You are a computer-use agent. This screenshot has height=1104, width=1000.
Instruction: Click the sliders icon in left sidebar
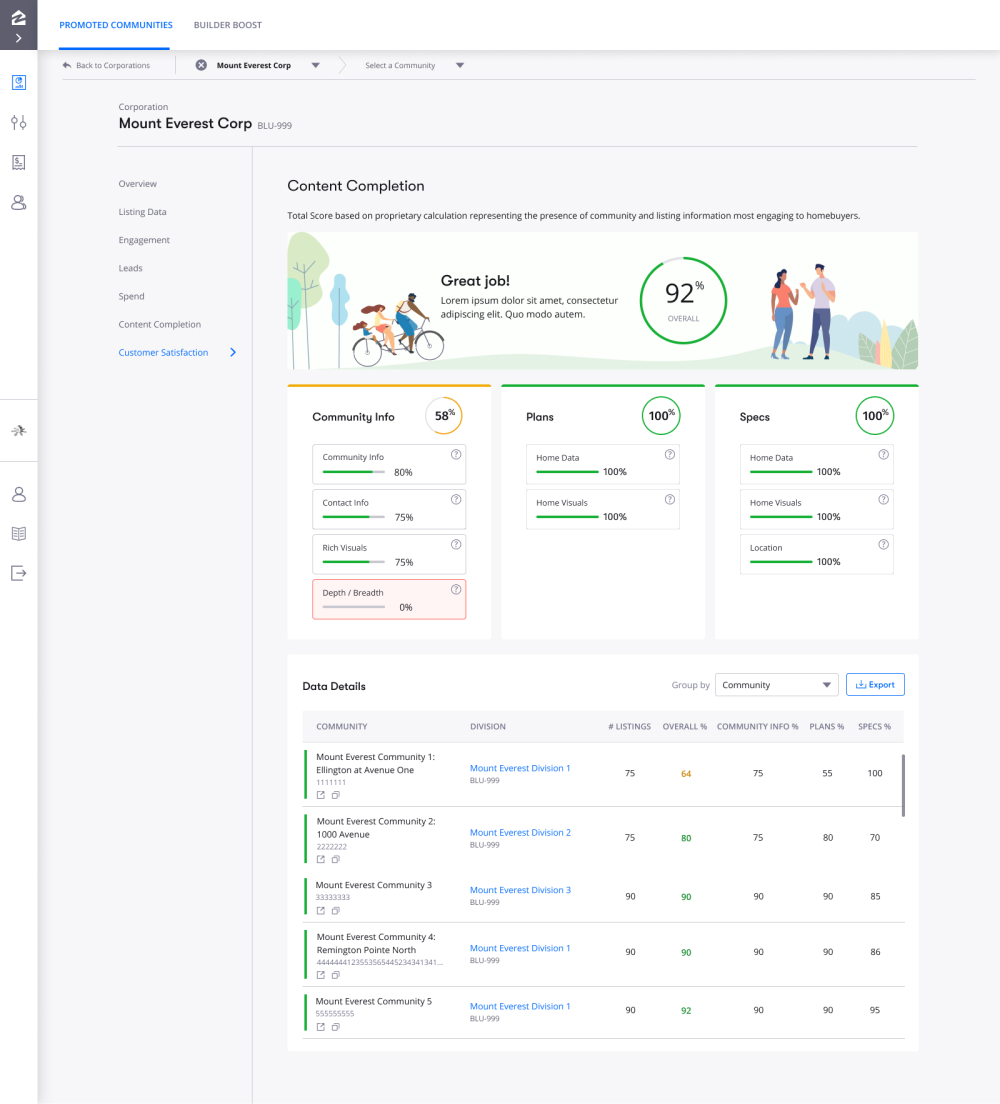pos(18,122)
